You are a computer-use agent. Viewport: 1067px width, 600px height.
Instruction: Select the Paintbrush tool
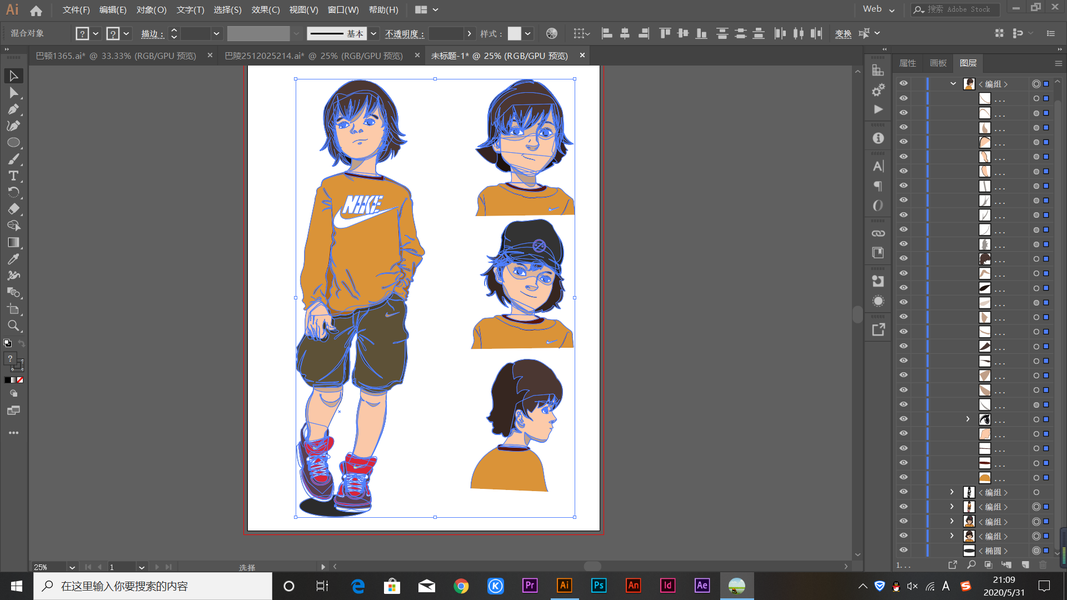coord(13,159)
